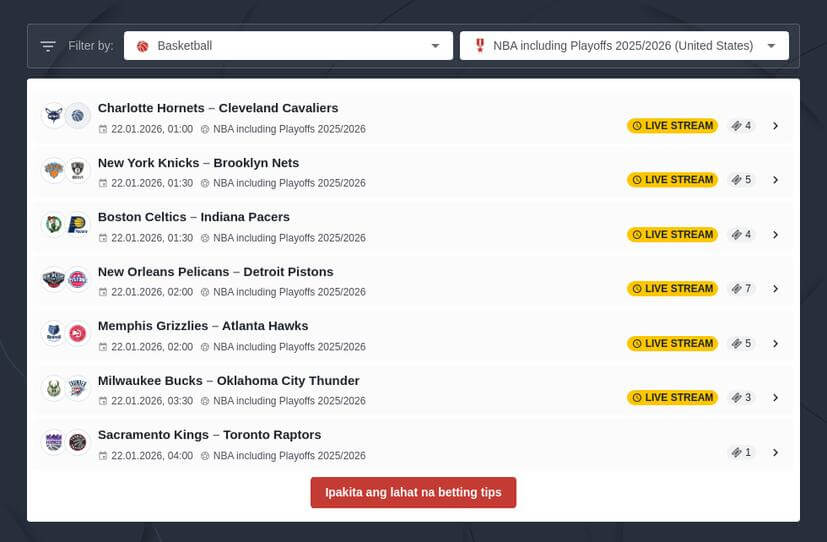Open the NBA league selection dropdown

pyautogui.click(x=624, y=46)
